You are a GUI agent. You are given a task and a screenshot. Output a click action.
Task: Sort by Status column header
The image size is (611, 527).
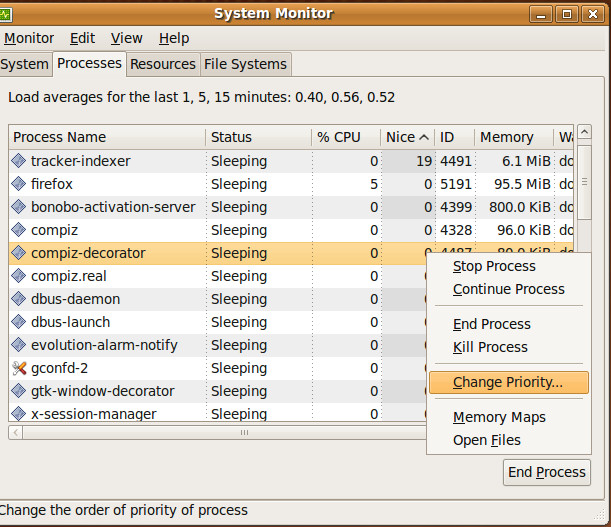(x=258, y=137)
